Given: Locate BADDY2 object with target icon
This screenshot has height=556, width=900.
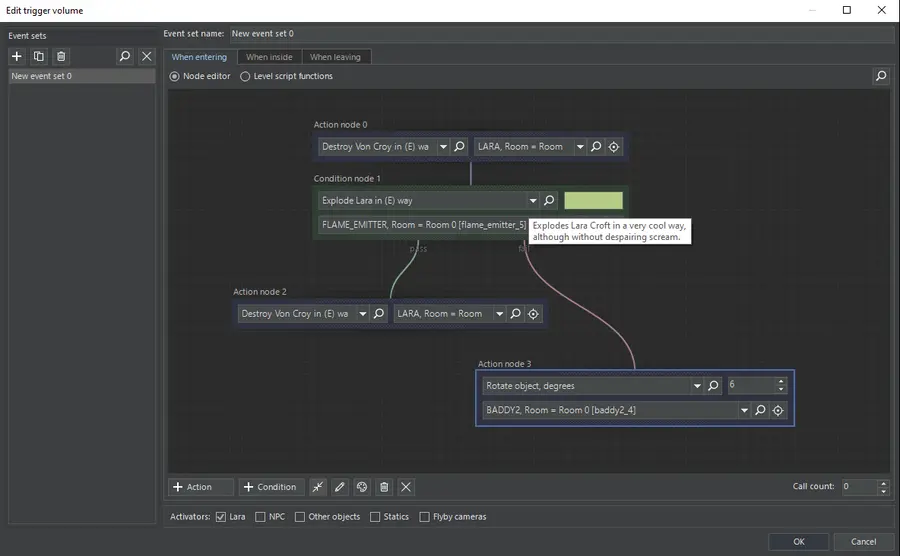Looking at the screenshot, I should click(778, 410).
